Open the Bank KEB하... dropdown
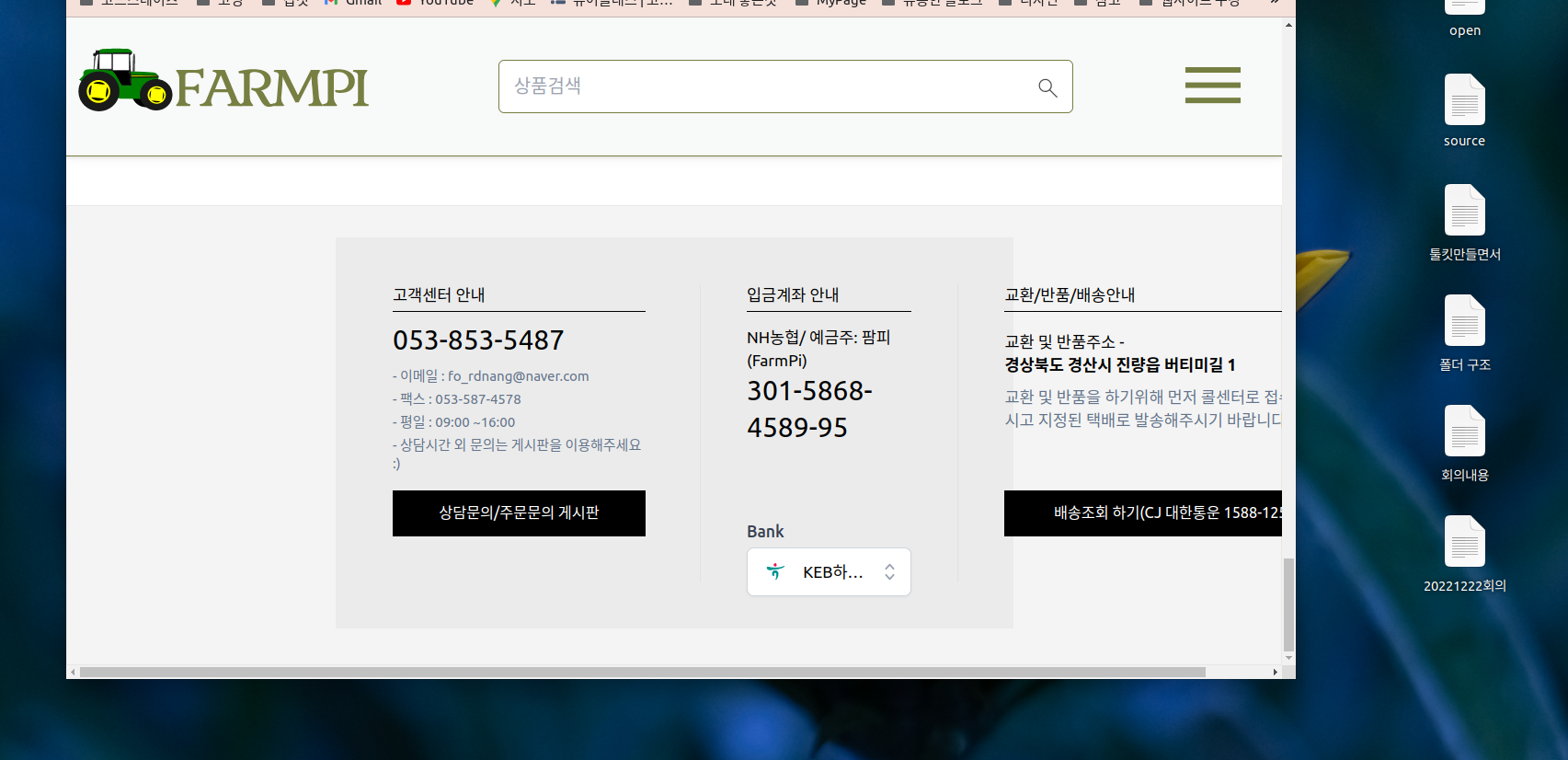 829,572
